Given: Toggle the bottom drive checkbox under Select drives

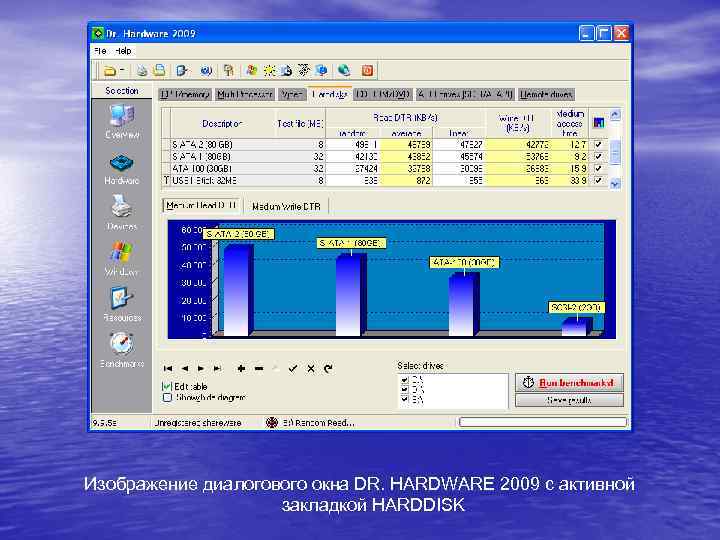Looking at the screenshot, I should [405, 399].
